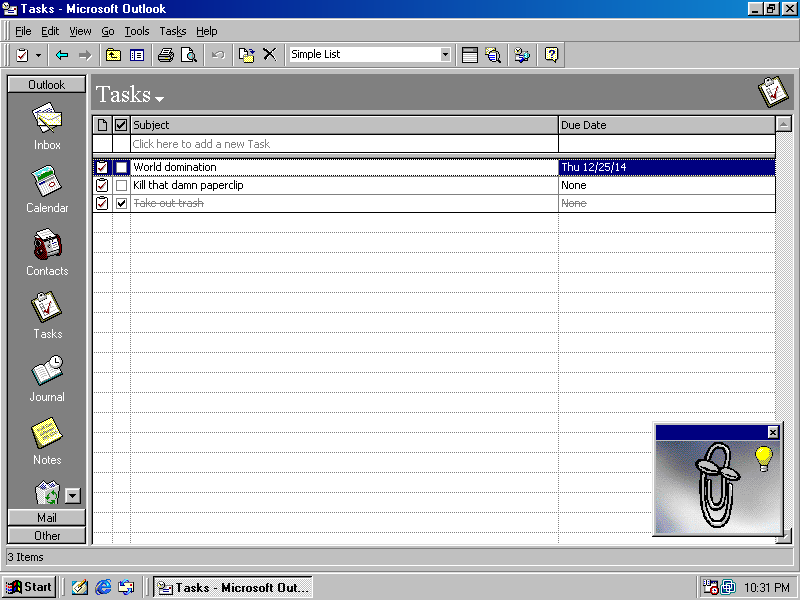Uncheck the Take out trash task
Viewport: 800px width, 600px height.
[121, 203]
